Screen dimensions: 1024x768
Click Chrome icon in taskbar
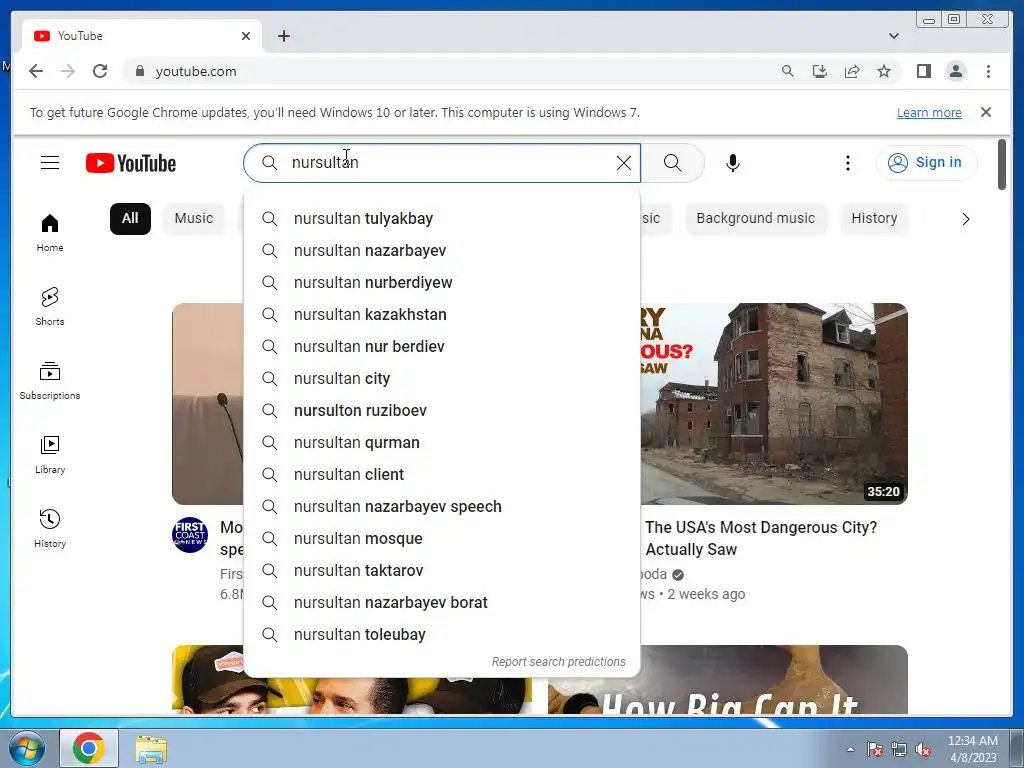(x=89, y=748)
